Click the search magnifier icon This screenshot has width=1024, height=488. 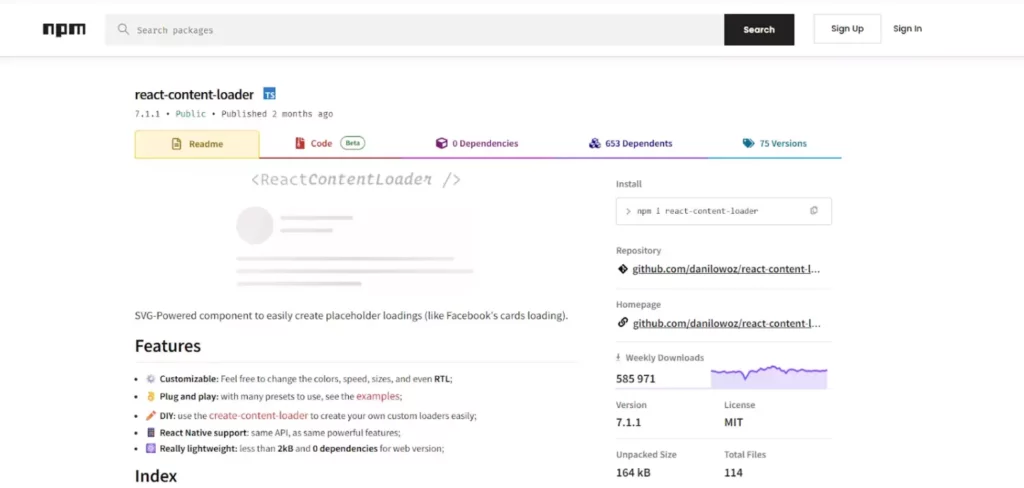click(x=123, y=29)
